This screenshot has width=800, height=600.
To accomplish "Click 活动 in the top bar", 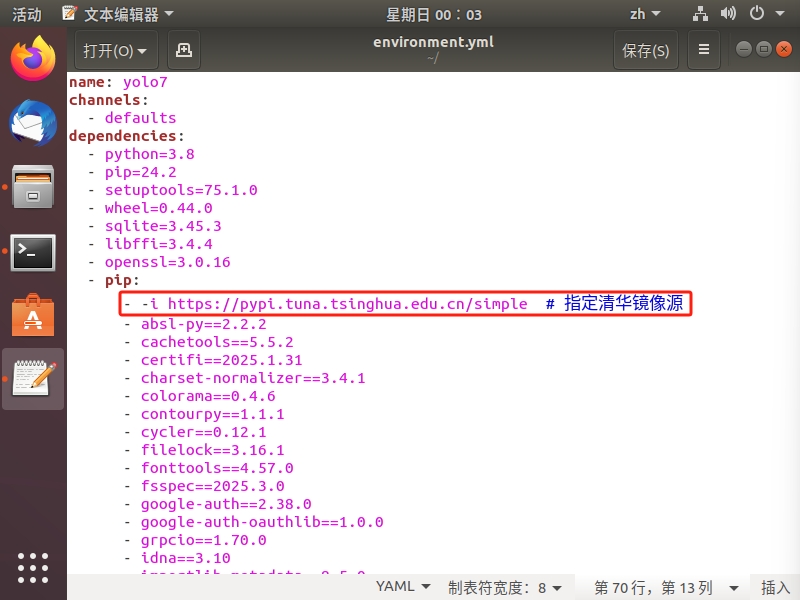I will click(26, 13).
